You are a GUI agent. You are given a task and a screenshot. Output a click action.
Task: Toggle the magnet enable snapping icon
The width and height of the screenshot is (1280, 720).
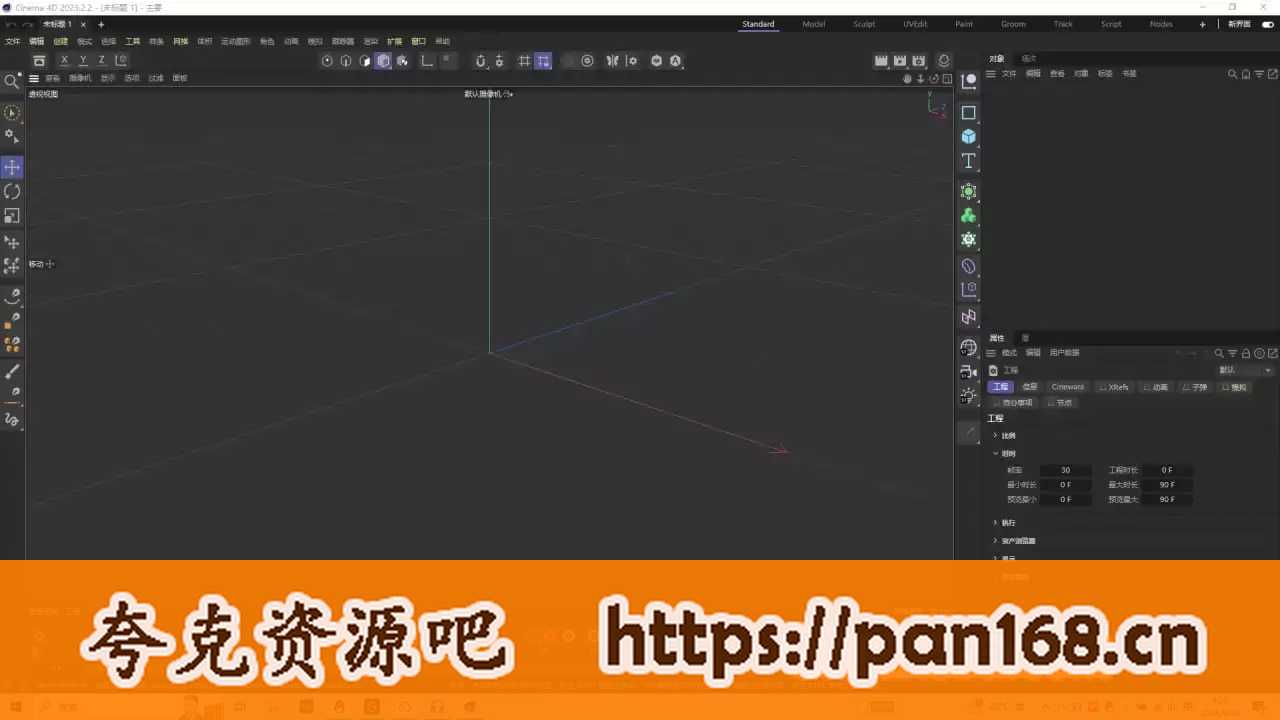point(480,61)
